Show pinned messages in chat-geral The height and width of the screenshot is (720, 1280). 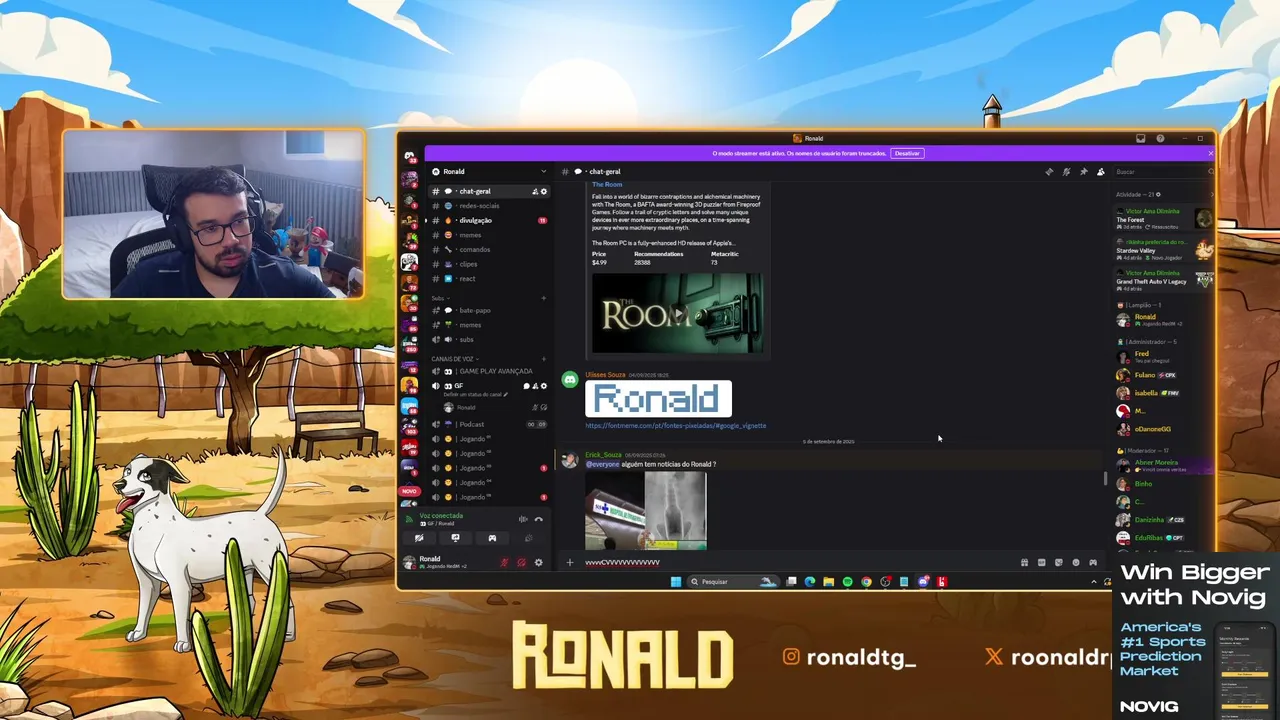(1083, 172)
